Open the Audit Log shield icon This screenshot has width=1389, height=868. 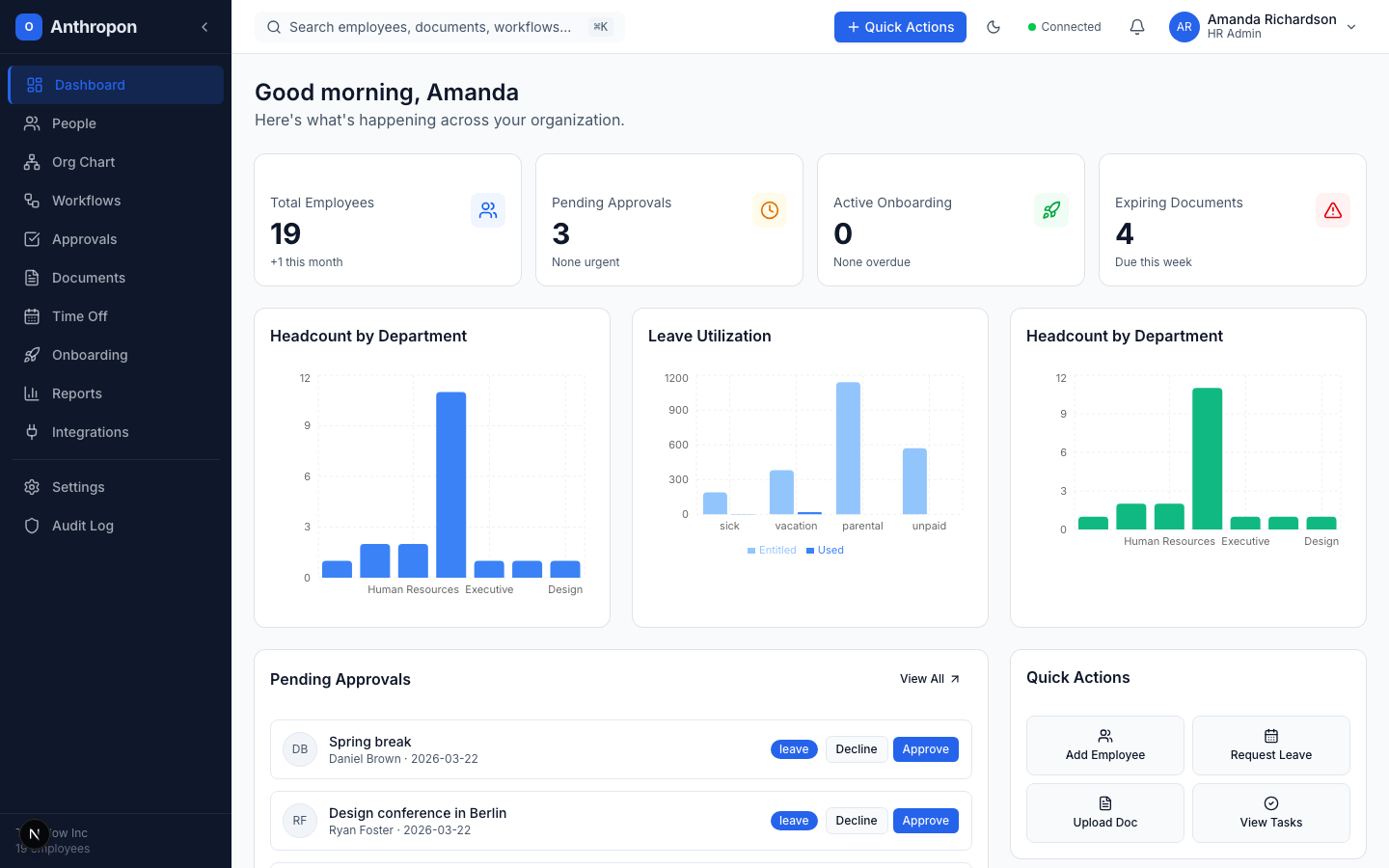tap(34, 526)
